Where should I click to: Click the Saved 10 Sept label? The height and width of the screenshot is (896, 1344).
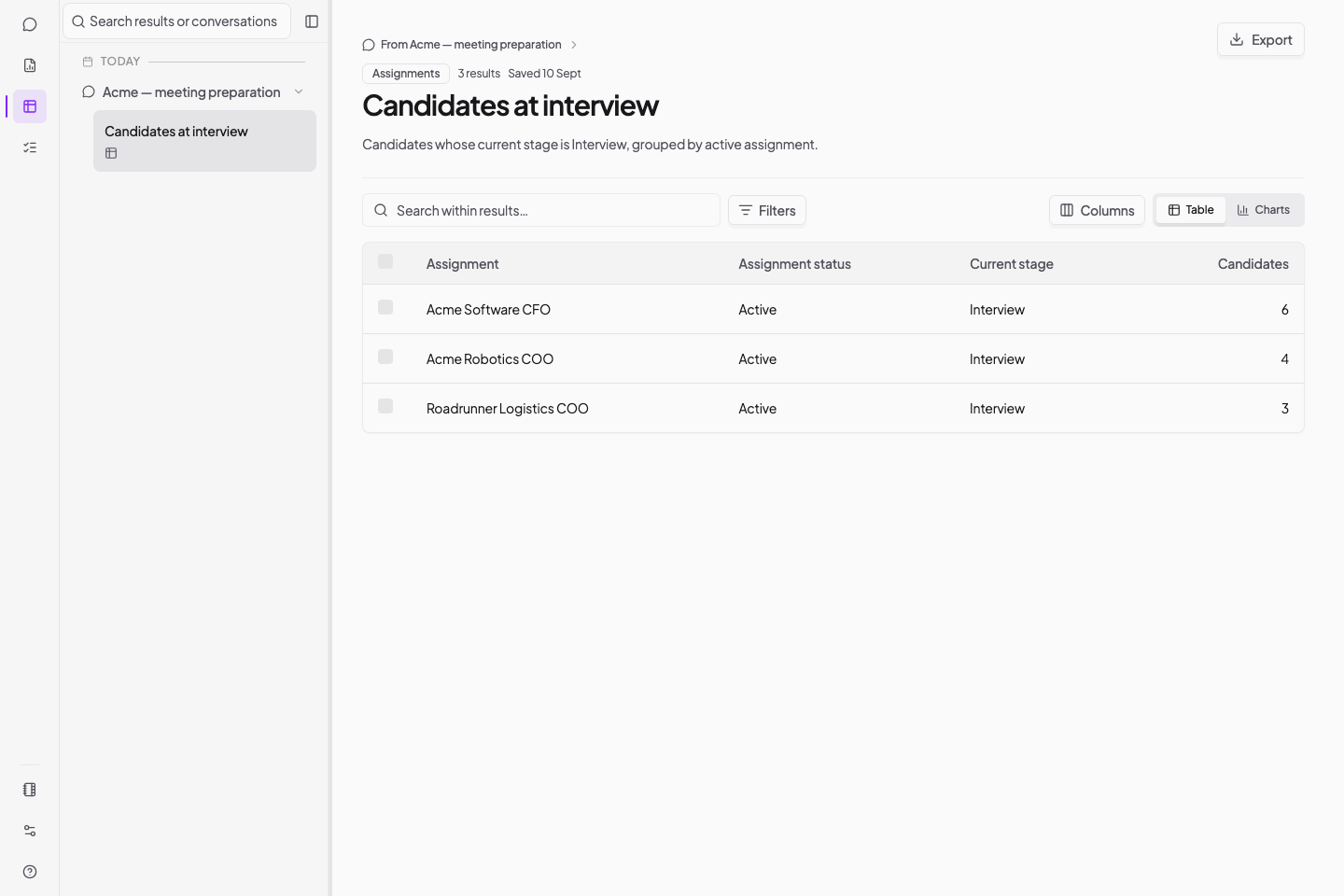click(x=544, y=74)
